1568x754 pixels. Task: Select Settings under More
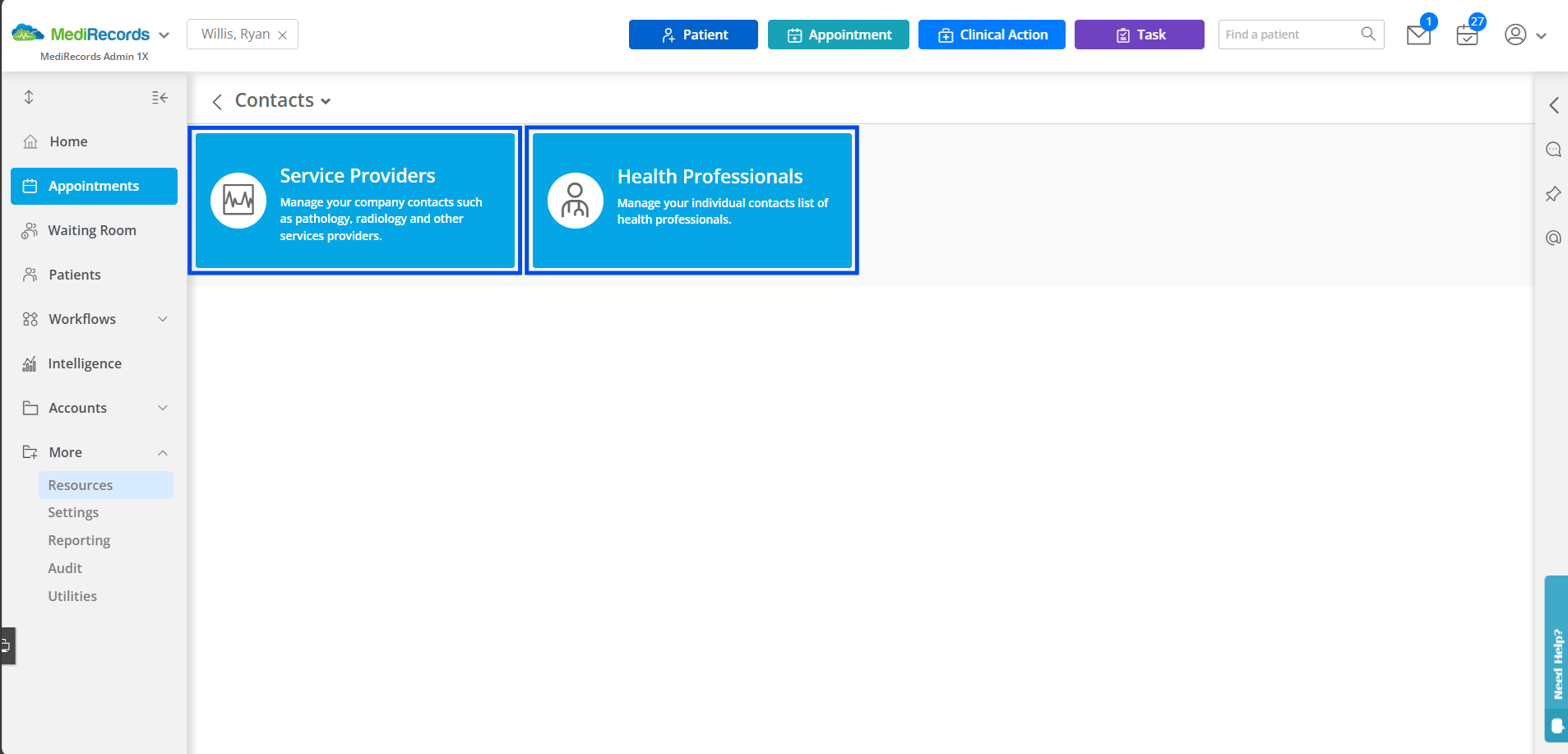[73, 512]
